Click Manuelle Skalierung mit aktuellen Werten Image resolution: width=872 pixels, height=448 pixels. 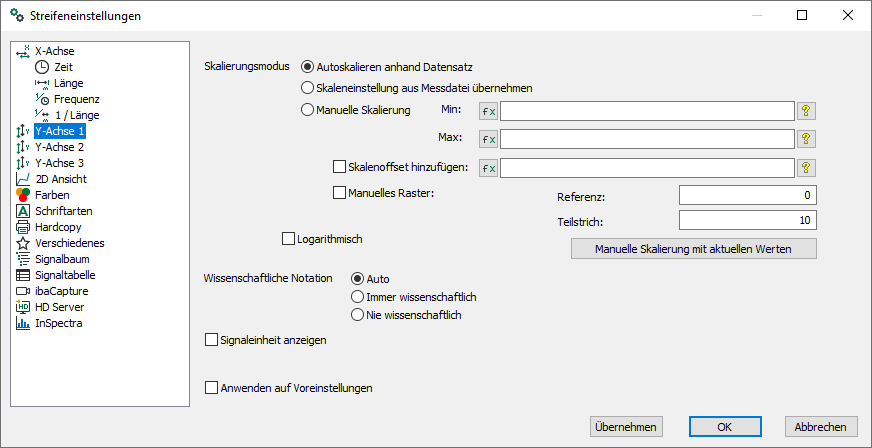(693, 249)
